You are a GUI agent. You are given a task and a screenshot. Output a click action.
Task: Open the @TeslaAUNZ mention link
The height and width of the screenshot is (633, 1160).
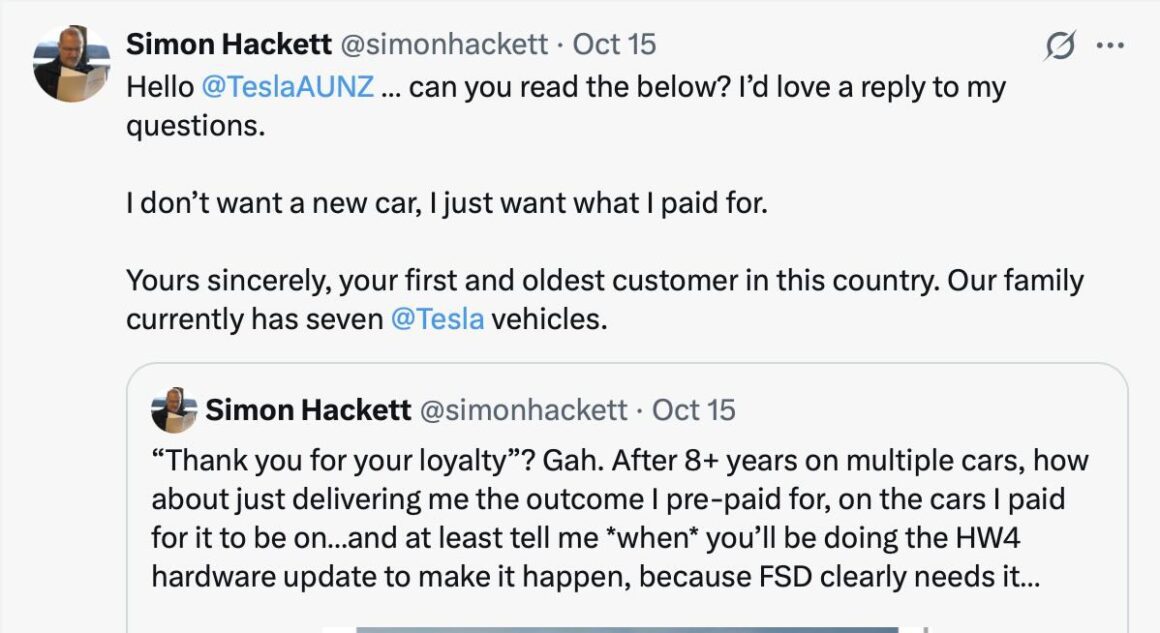[x=288, y=87]
